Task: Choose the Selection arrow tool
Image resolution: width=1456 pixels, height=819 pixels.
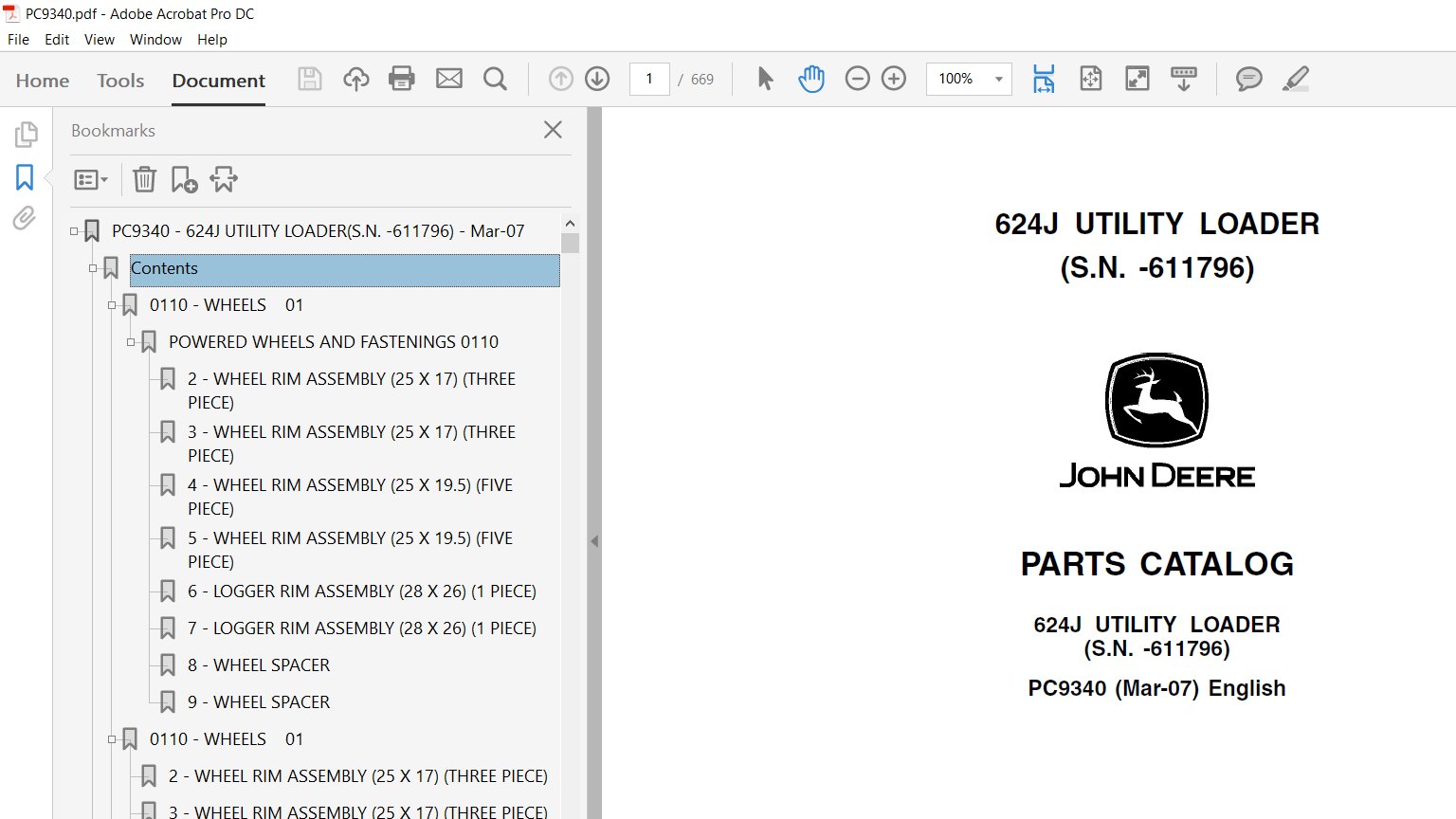Action: tap(765, 79)
